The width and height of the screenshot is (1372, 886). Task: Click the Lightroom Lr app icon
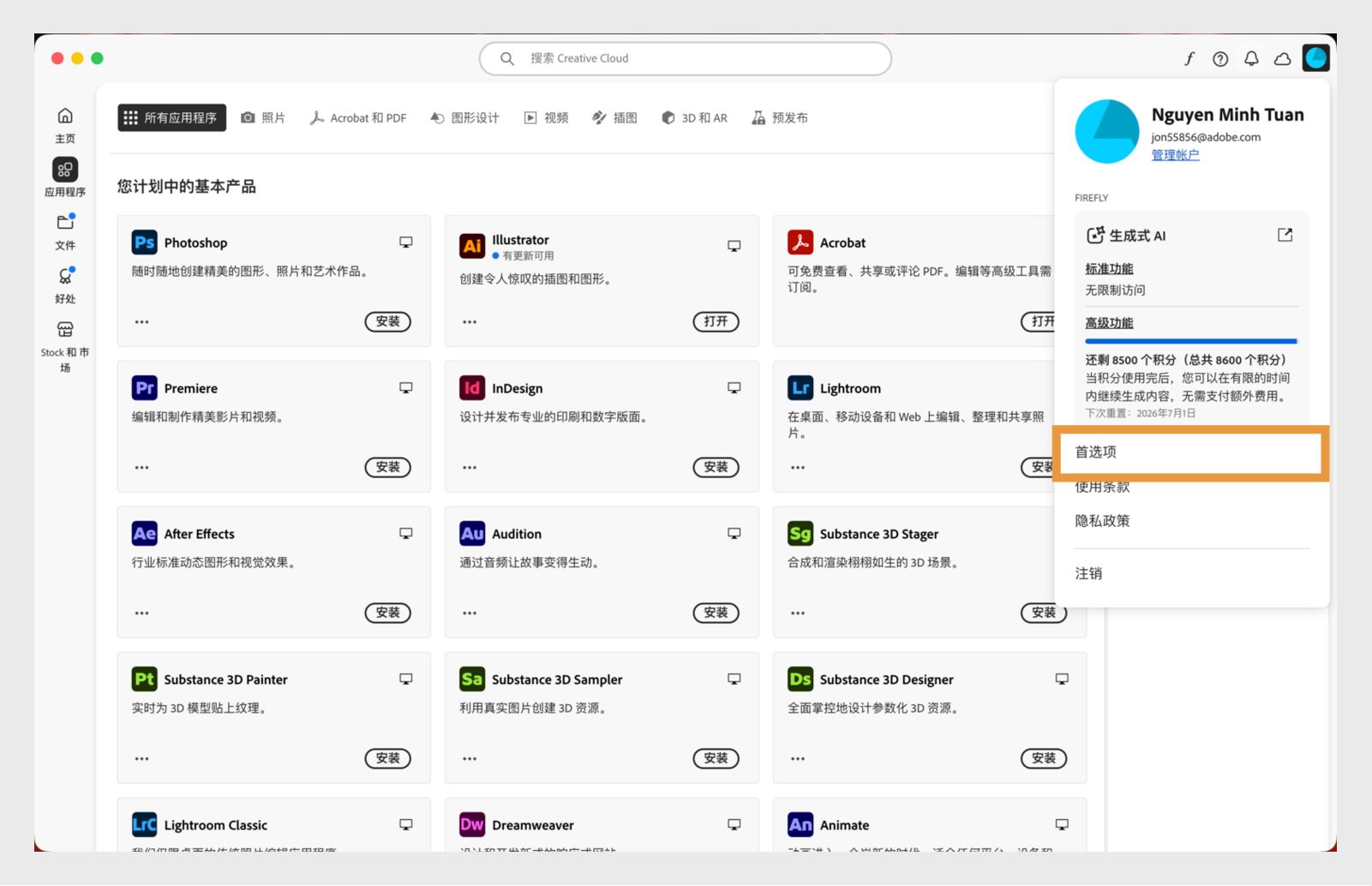pos(800,388)
